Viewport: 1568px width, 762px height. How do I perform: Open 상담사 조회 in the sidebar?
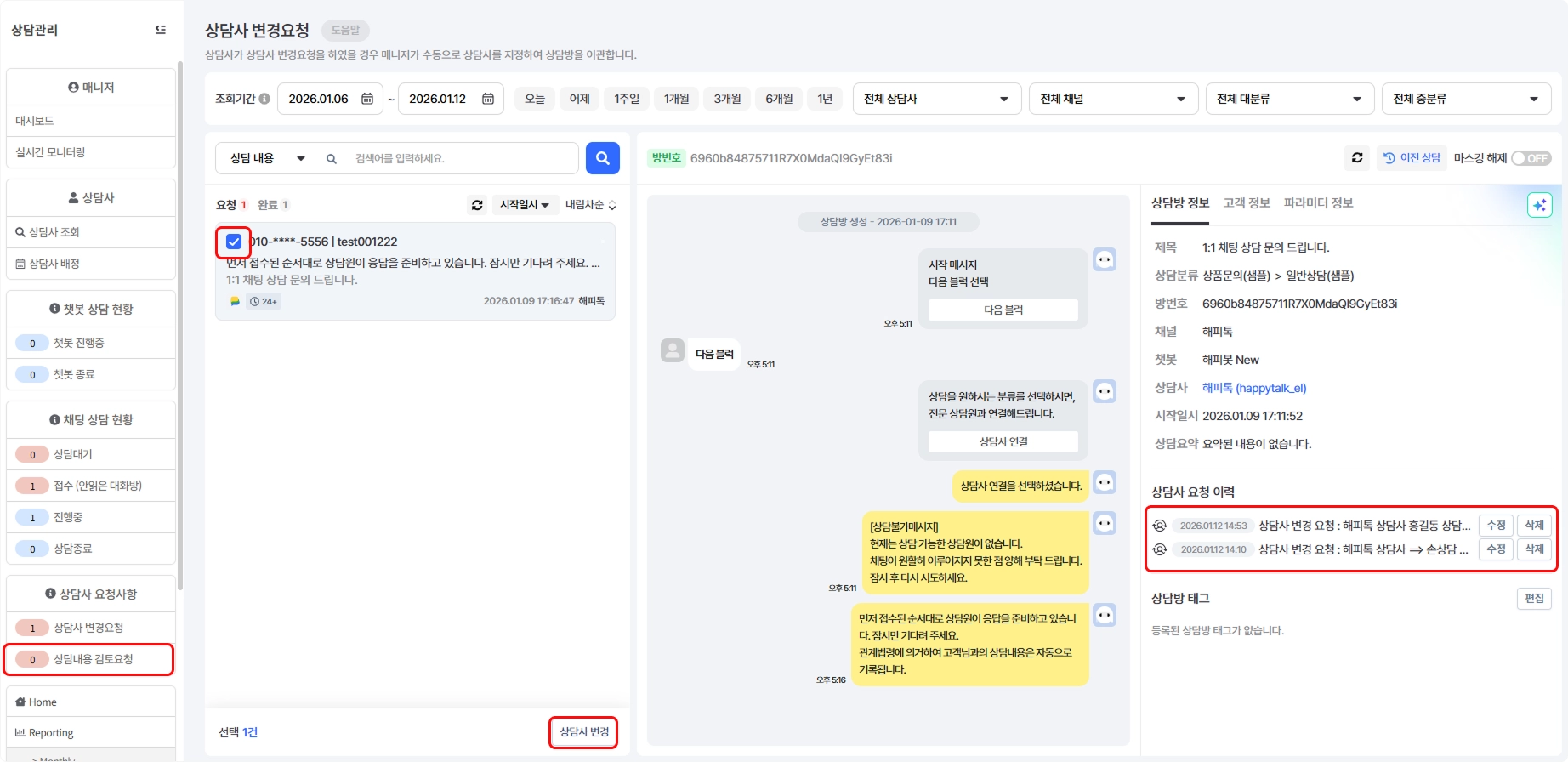click(x=91, y=232)
